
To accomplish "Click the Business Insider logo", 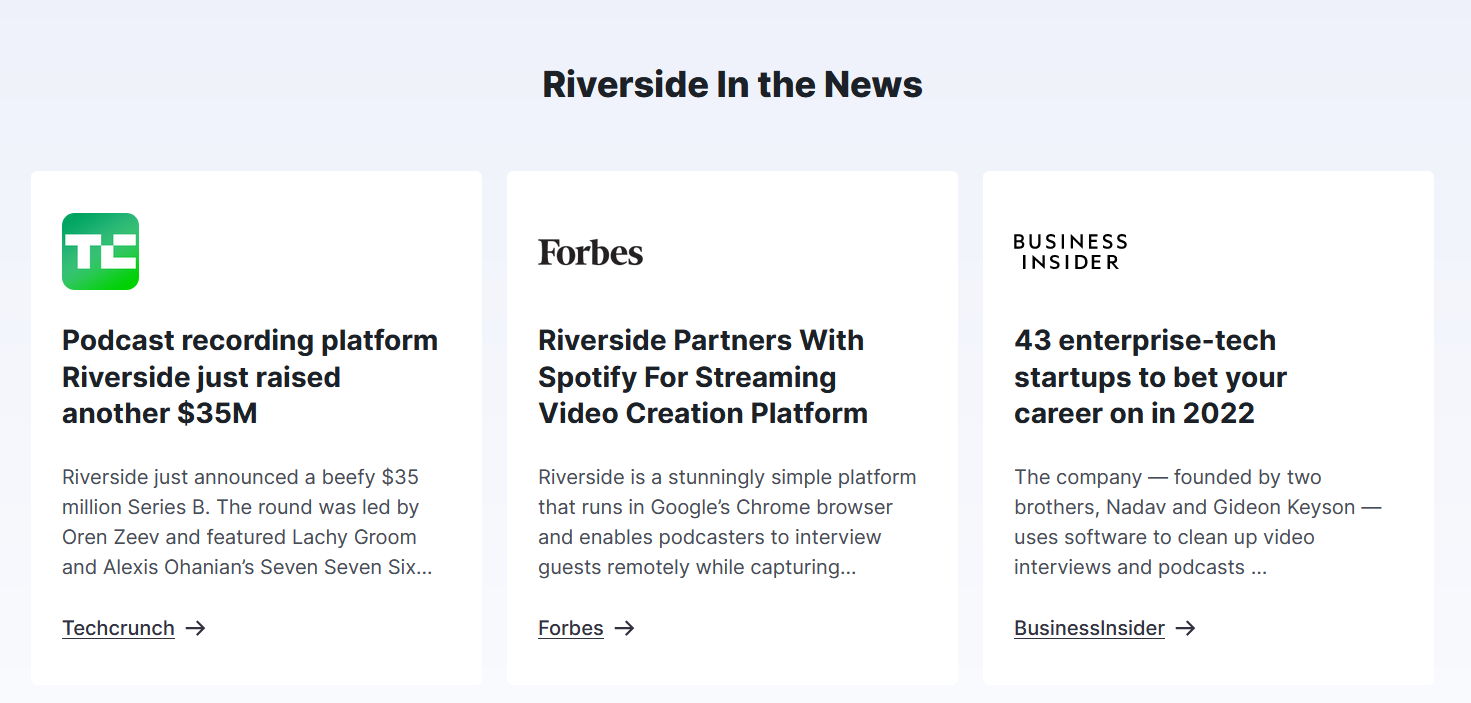I will click(x=1070, y=252).
